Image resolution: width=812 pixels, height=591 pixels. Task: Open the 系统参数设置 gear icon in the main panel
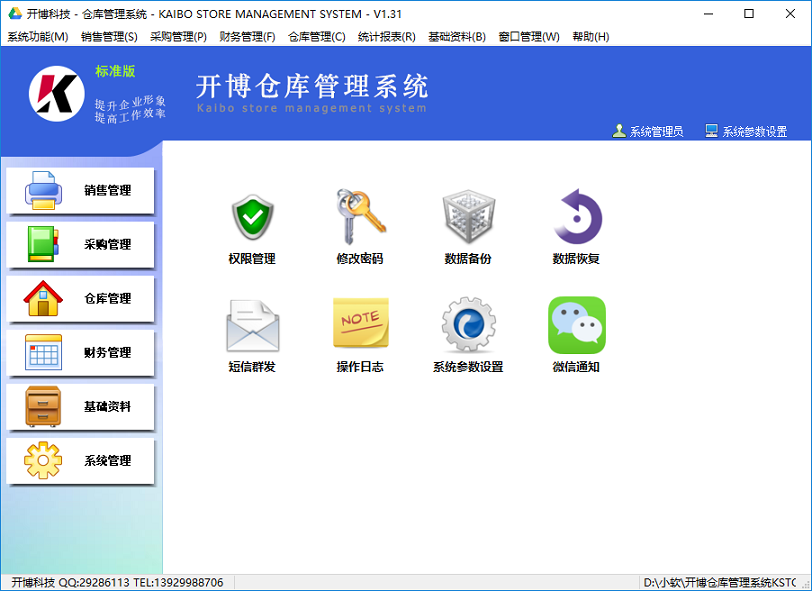tap(469, 325)
